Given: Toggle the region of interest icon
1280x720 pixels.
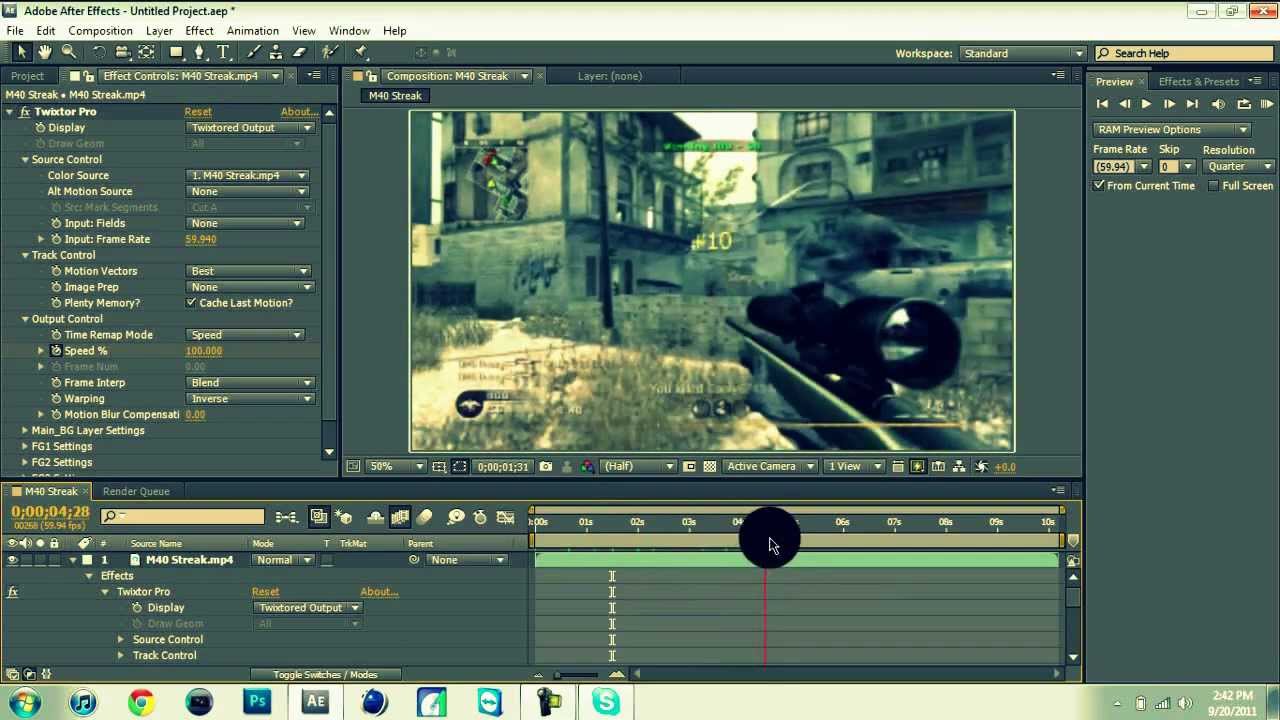Looking at the screenshot, I should point(689,466).
